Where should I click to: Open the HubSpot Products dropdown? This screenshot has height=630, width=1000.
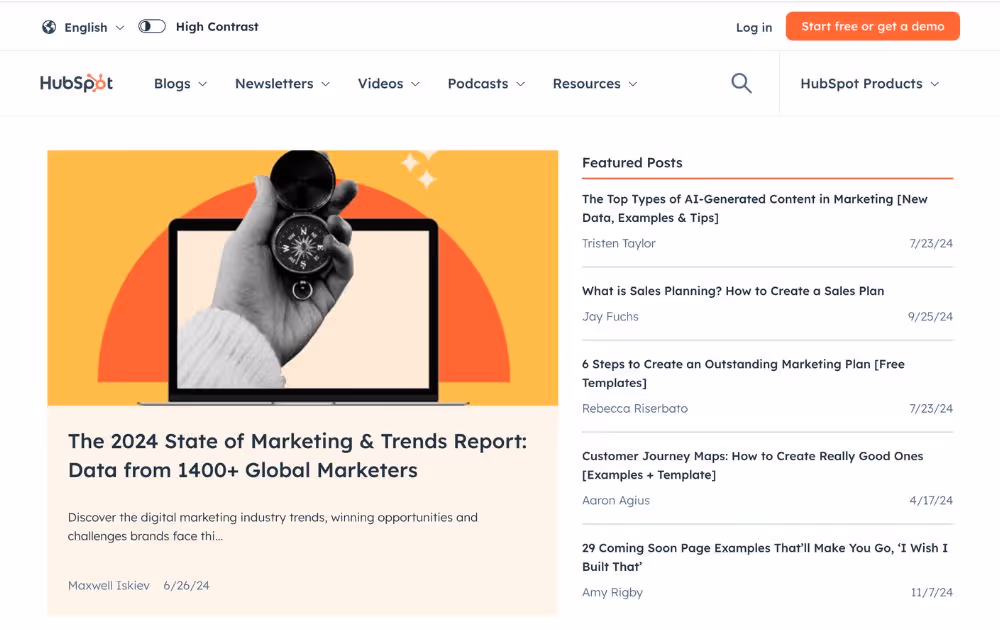[869, 84]
